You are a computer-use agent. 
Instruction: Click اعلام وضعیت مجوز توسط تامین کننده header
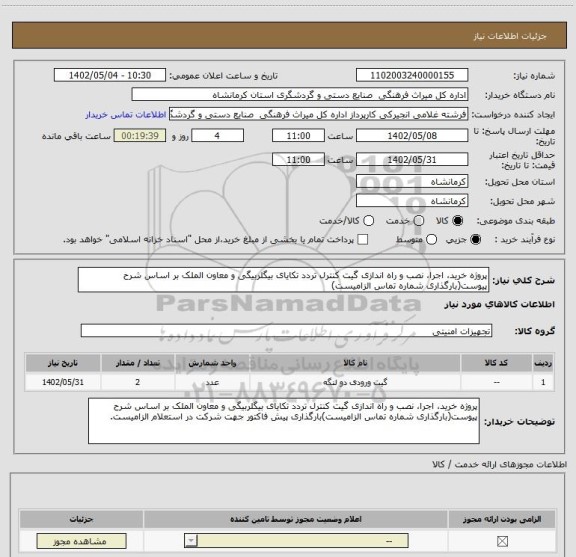point(296,519)
